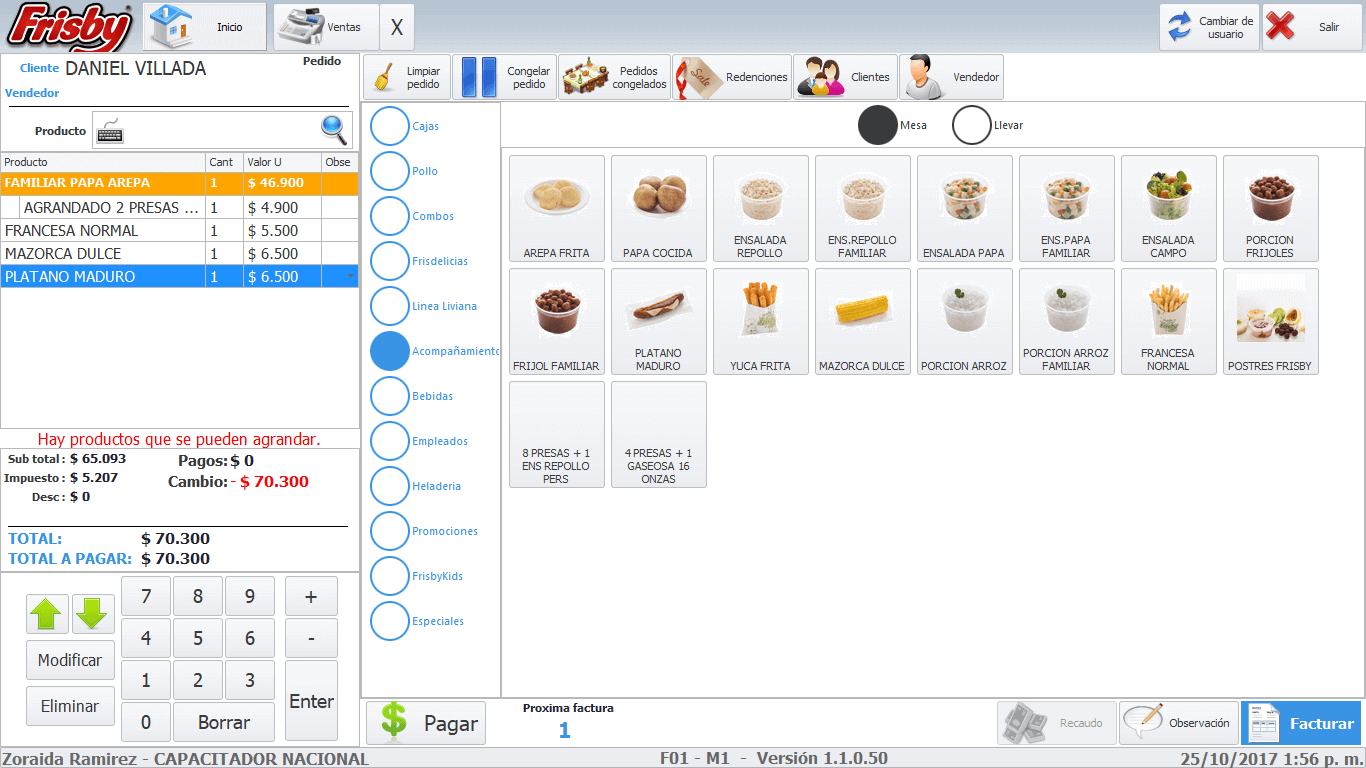Add ENSALADA REPOLLO product

pos(761,208)
